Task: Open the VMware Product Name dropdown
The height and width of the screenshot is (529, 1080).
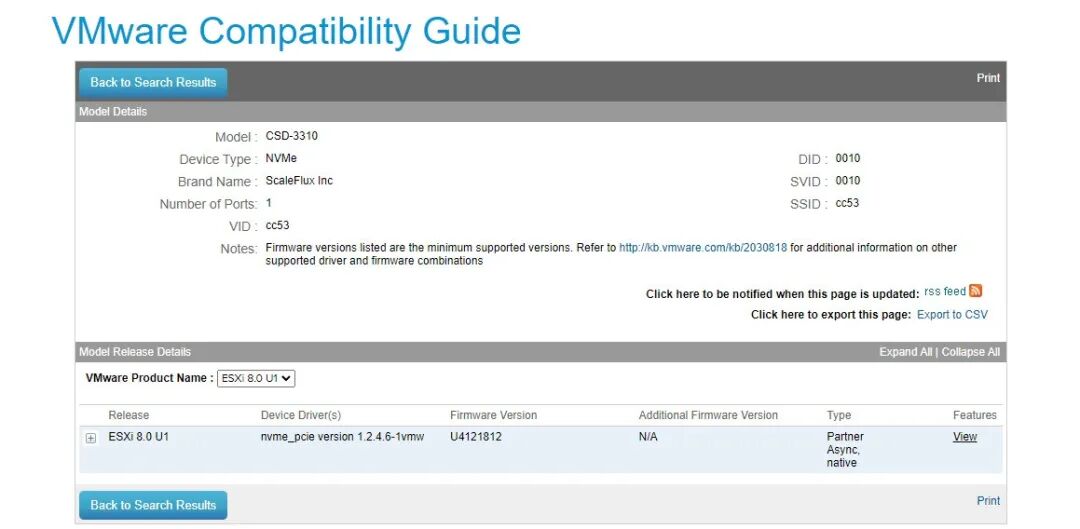Action: point(256,378)
